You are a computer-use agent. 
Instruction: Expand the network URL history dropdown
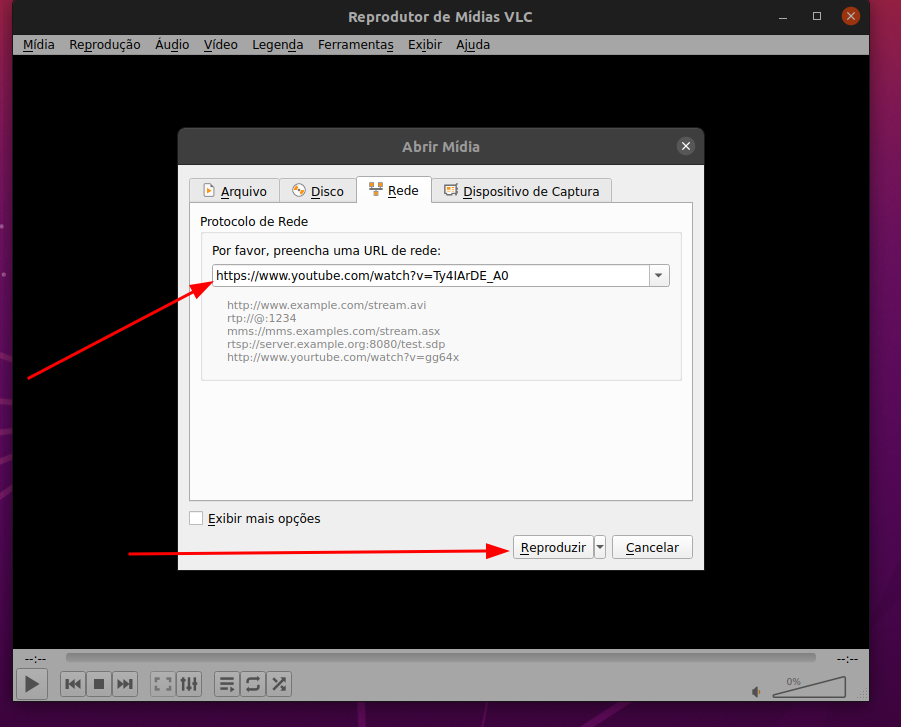pos(659,276)
